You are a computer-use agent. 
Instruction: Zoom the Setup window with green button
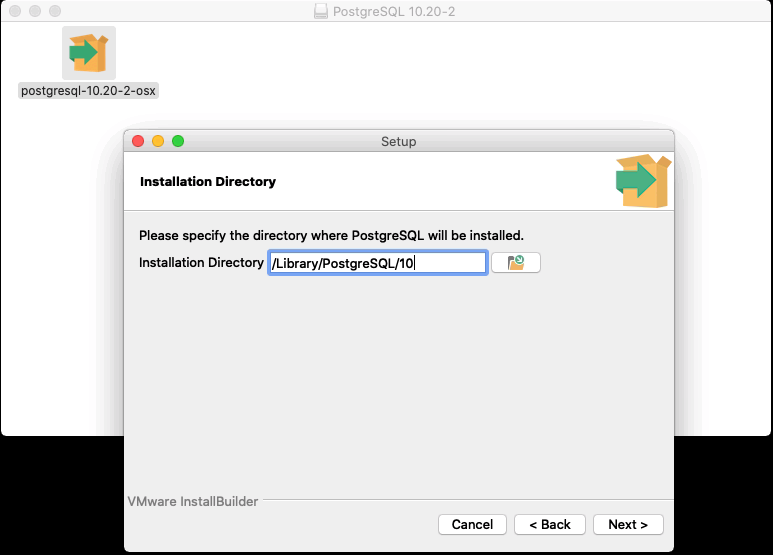pyautogui.click(x=178, y=141)
